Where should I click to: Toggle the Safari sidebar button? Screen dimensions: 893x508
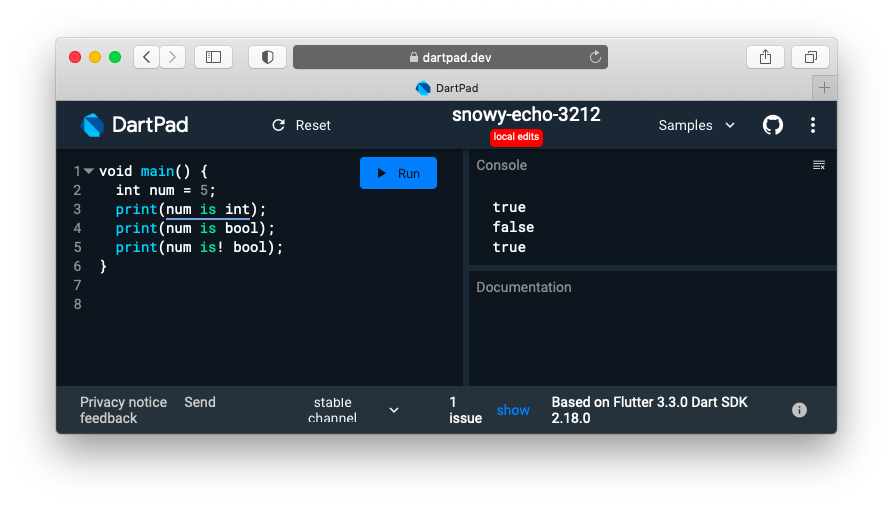(x=214, y=57)
